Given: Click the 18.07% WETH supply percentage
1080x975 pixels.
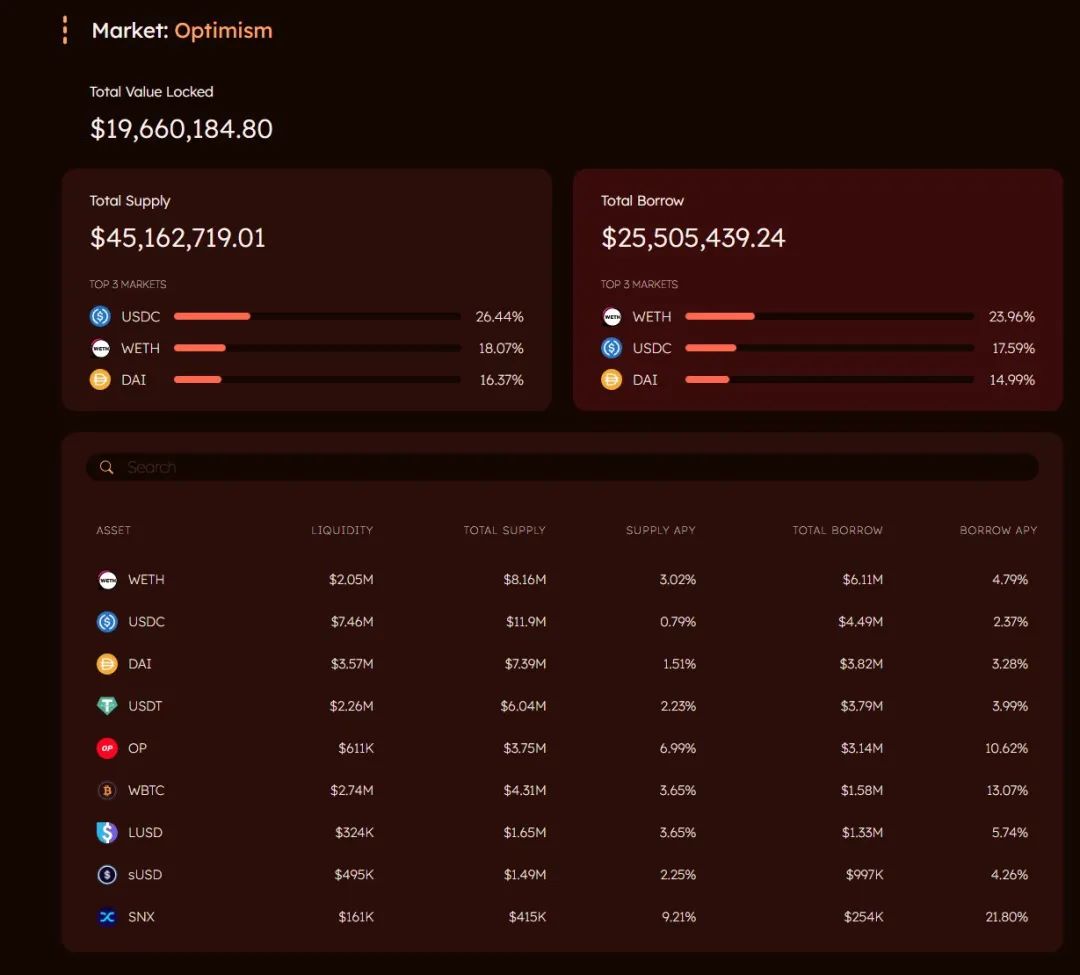Looking at the screenshot, I should 501,348.
